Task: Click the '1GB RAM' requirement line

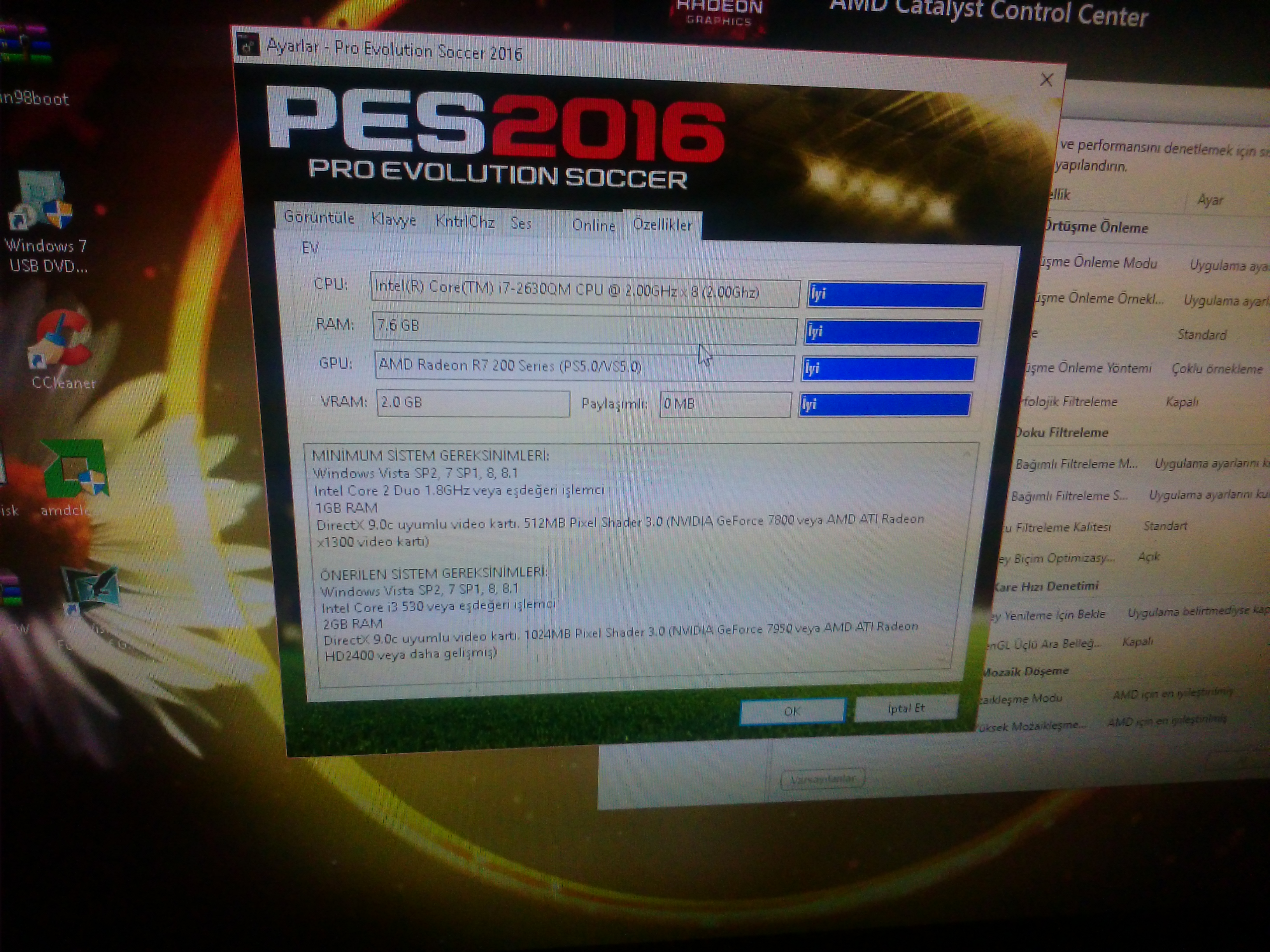Action: coord(347,508)
